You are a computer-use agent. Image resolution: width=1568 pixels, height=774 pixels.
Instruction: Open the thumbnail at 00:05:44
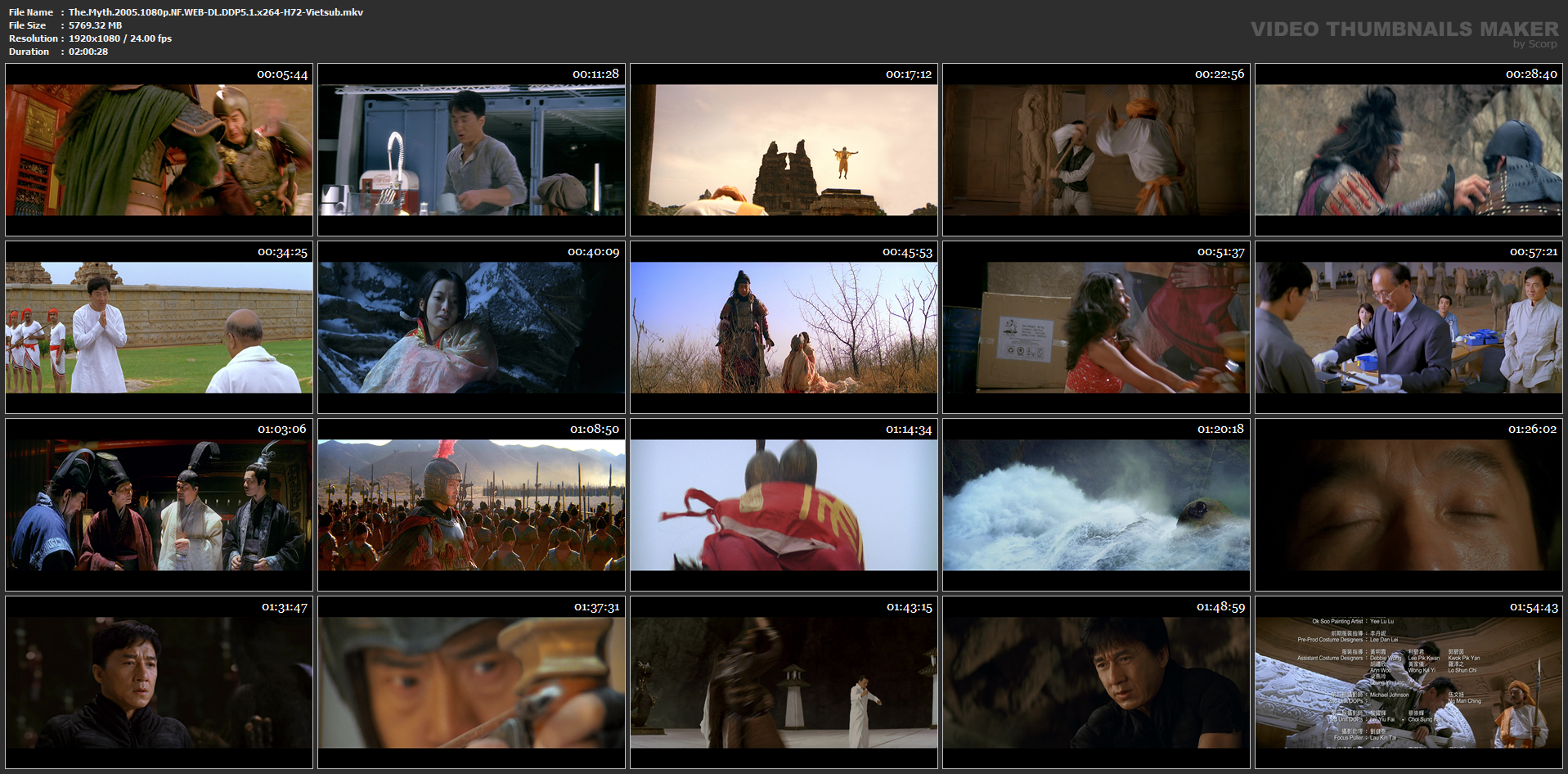[159, 150]
